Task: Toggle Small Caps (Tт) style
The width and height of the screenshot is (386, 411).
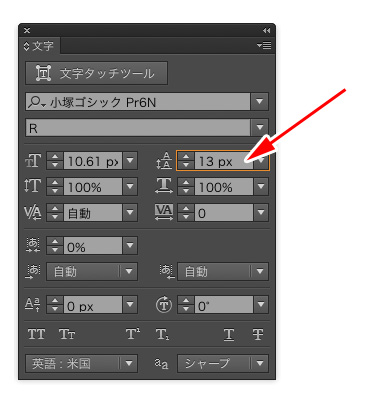Action: tap(67, 334)
